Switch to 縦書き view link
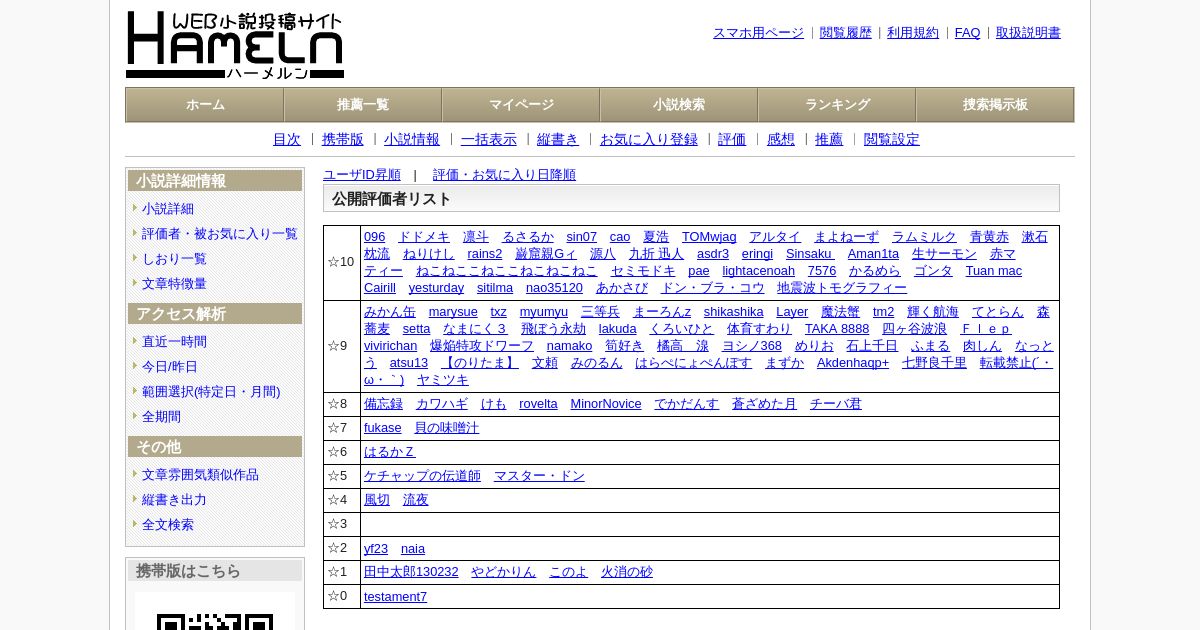1200x630 pixels. pos(558,140)
